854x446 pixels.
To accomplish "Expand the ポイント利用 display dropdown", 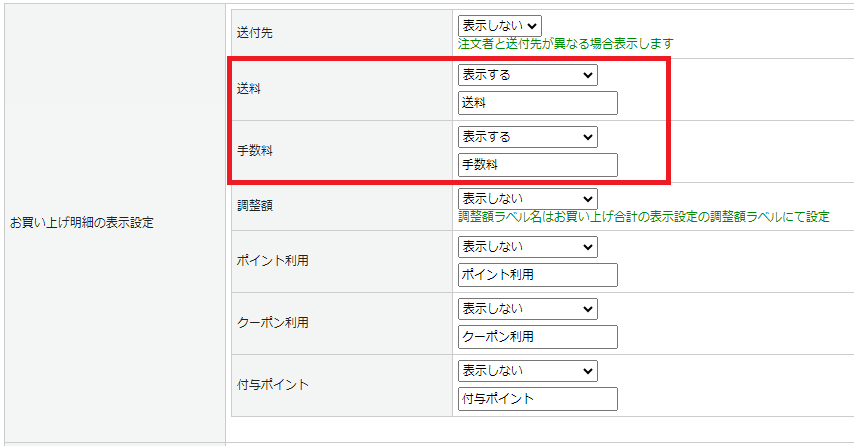I will 527,246.
